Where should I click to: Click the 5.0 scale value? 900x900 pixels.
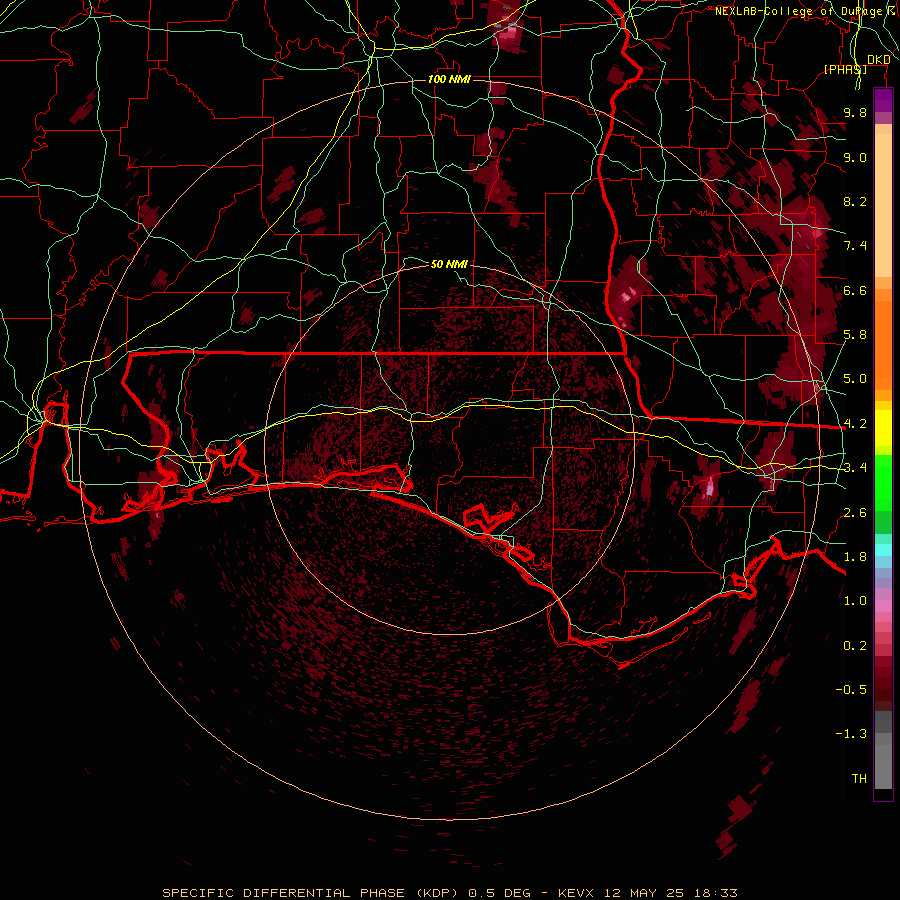click(855, 379)
